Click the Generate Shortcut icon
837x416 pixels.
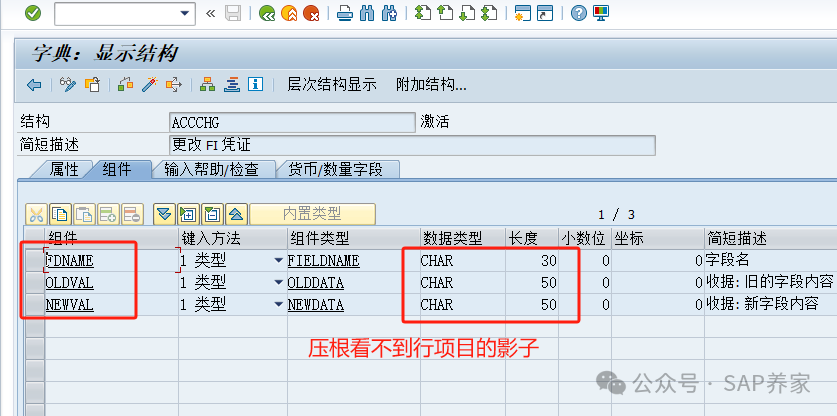pos(545,13)
